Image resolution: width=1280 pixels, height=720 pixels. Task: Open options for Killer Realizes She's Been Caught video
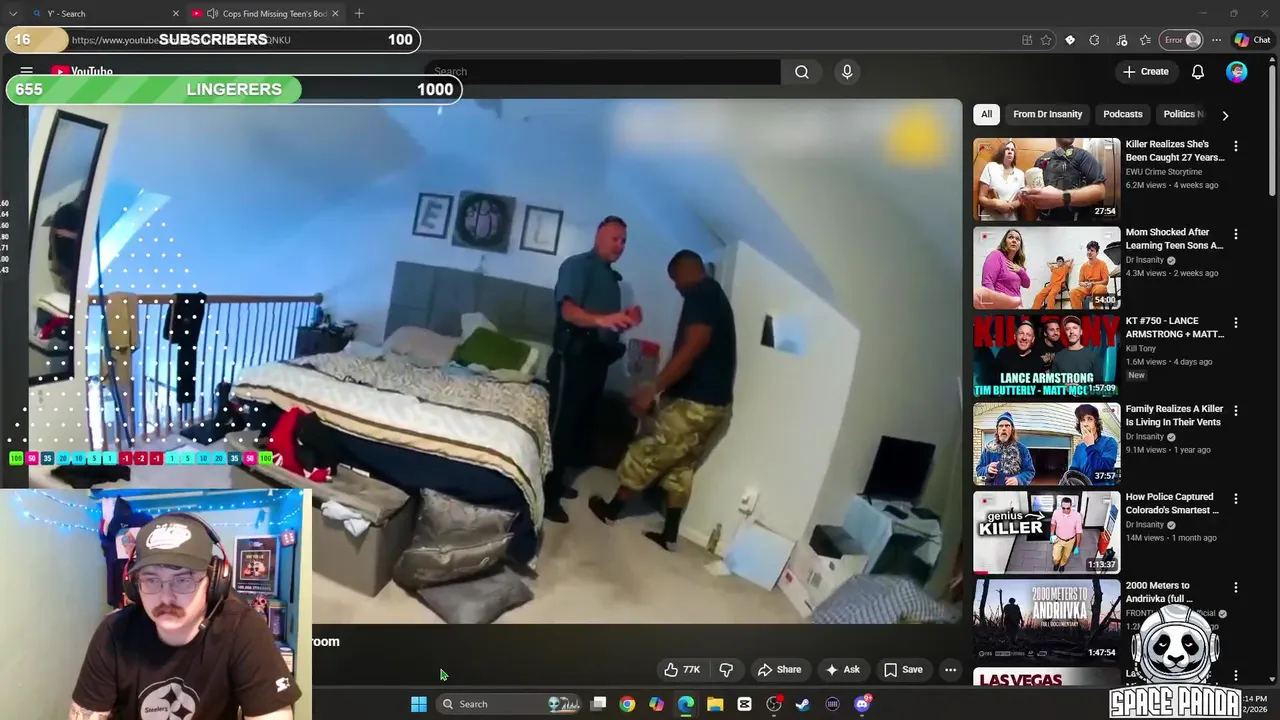pos(1236,146)
